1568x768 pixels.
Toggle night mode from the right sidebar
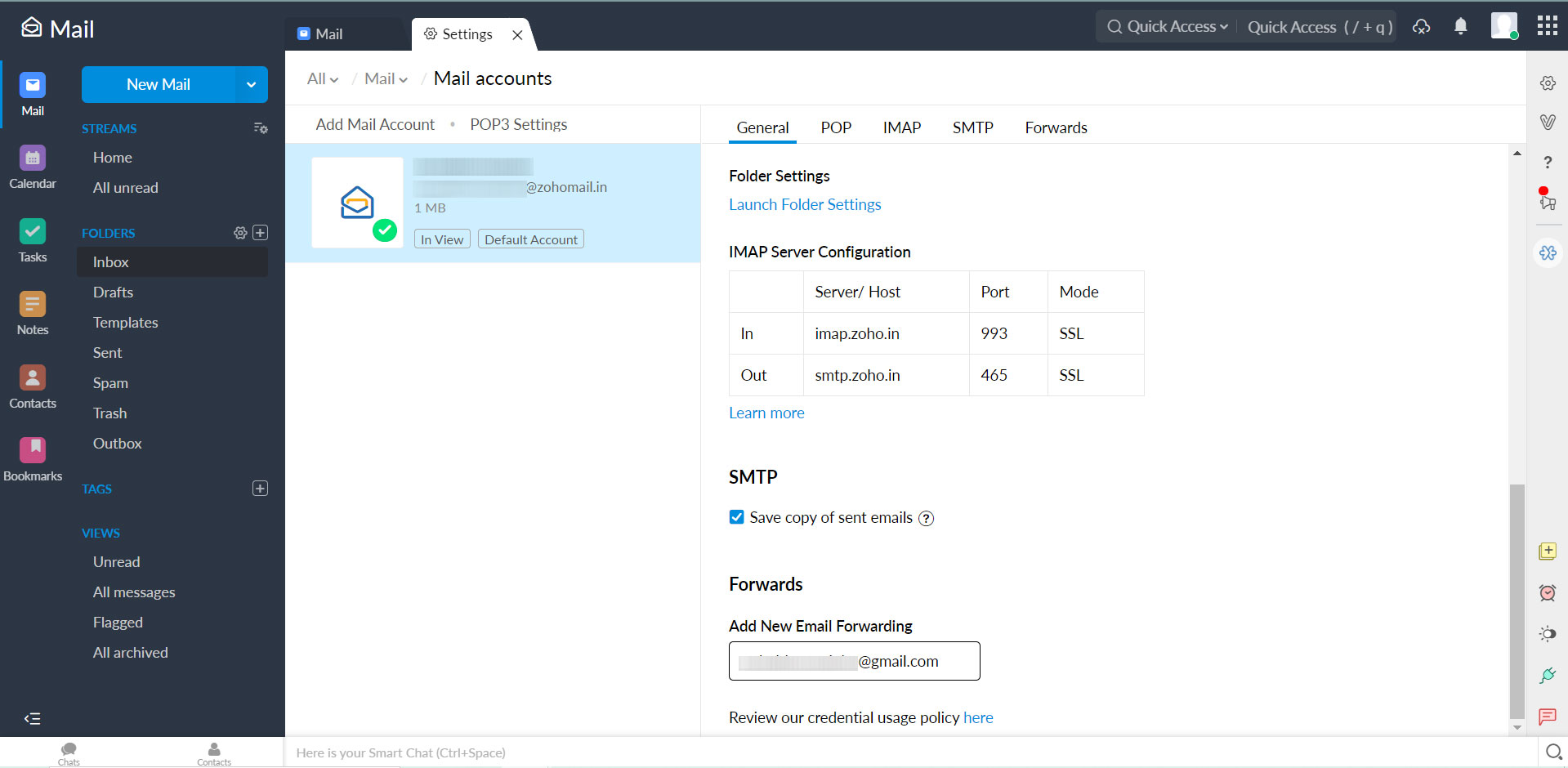click(1547, 634)
